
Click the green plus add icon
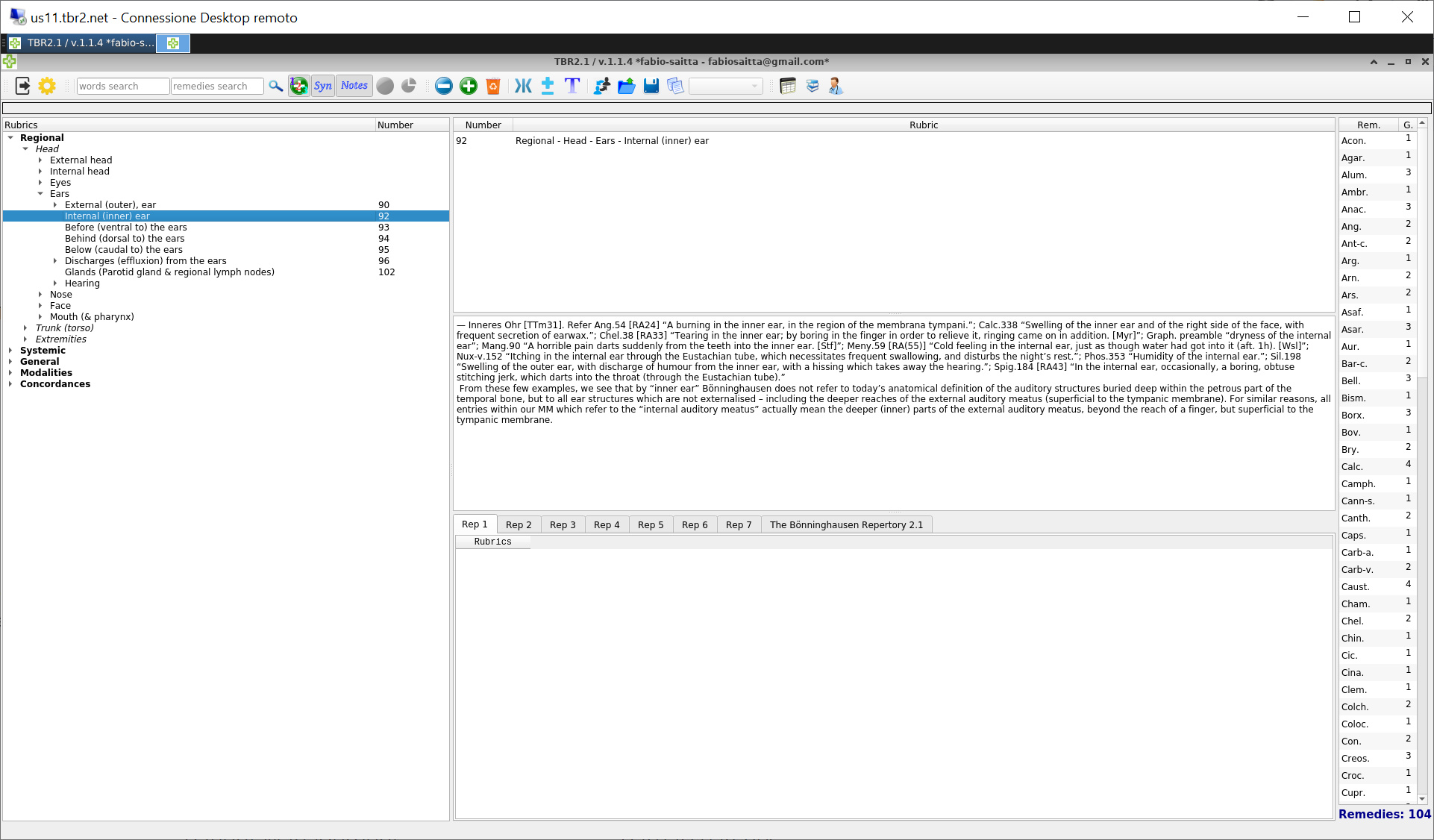pos(469,86)
